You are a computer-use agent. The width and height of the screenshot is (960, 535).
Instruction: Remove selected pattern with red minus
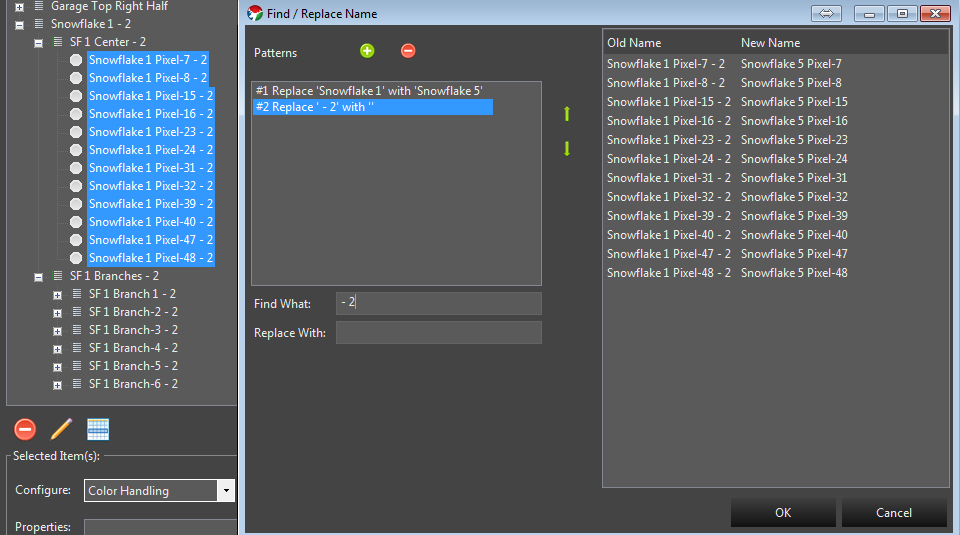[408, 51]
